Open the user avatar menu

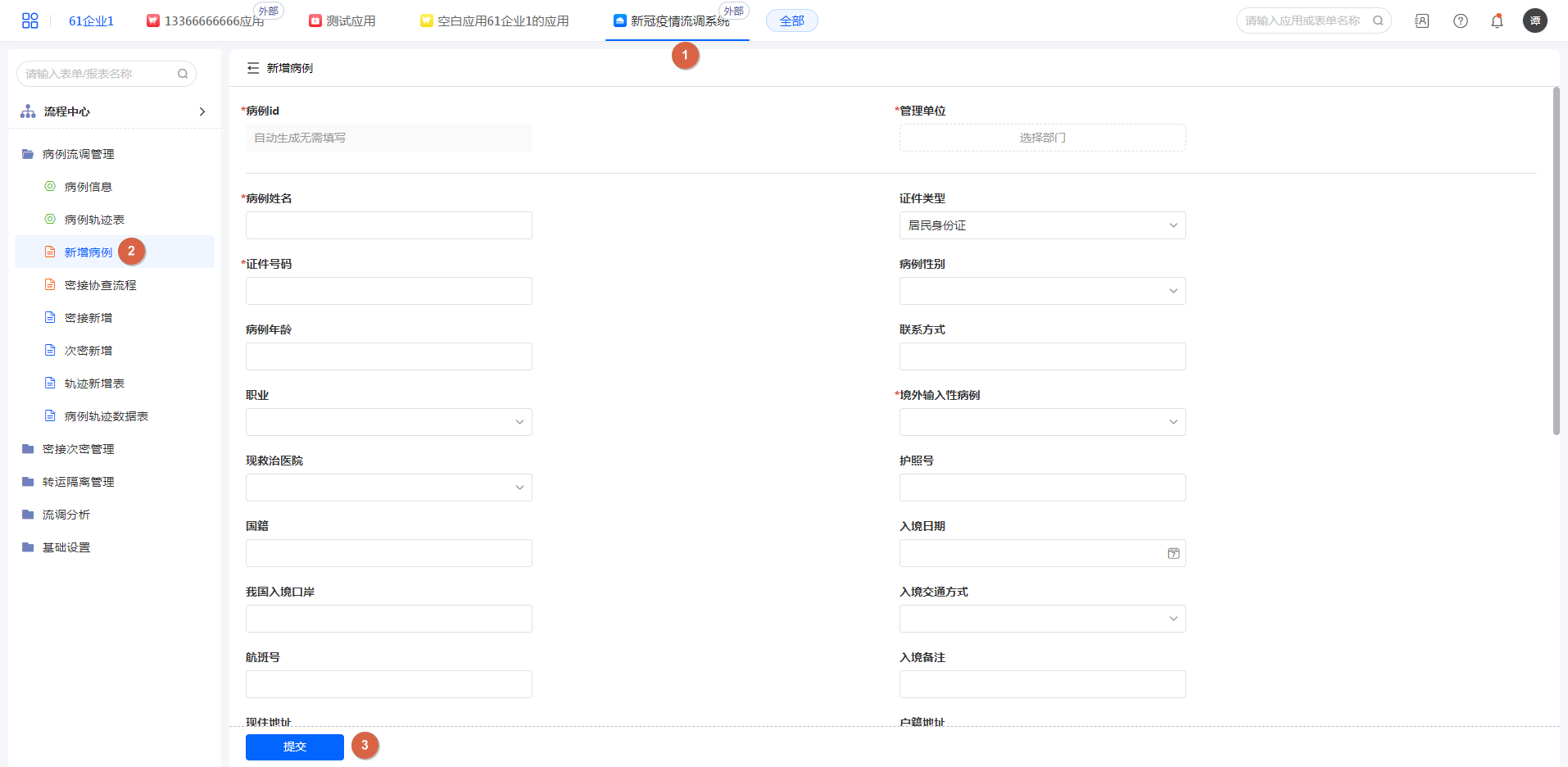1534,20
